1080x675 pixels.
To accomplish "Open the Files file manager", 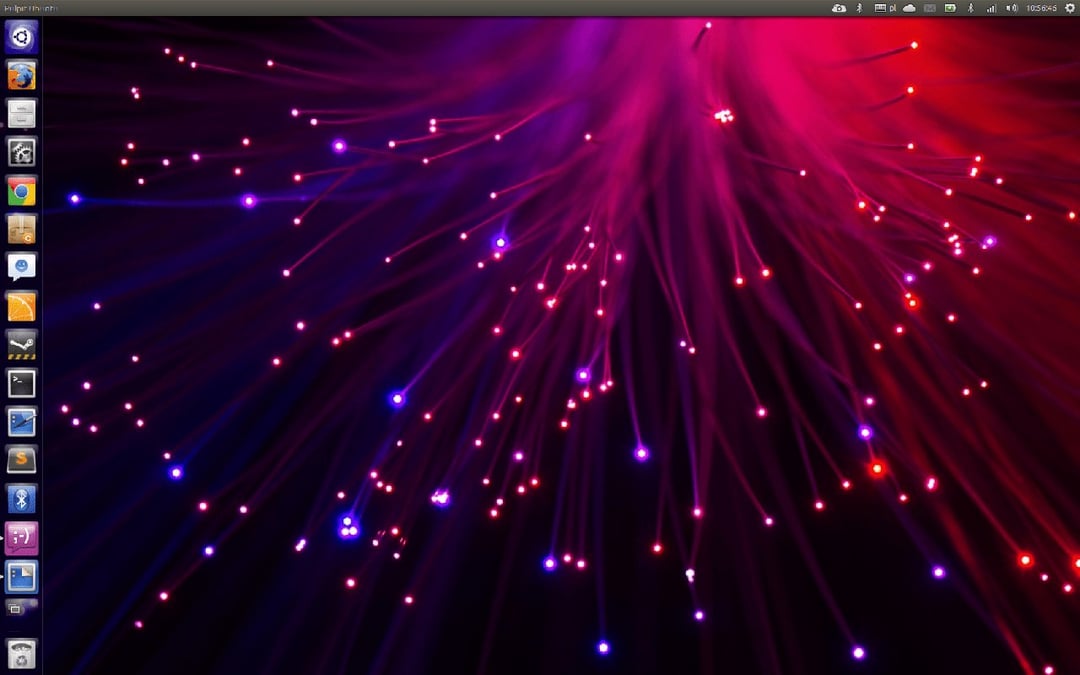I will [21, 114].
